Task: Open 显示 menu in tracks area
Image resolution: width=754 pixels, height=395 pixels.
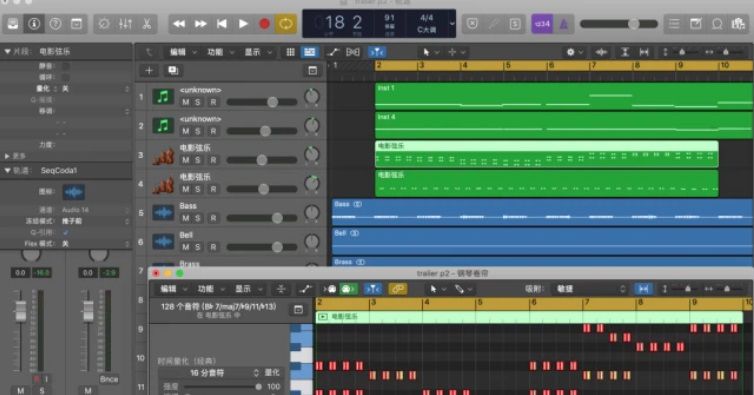Action: tap(258, 52)
